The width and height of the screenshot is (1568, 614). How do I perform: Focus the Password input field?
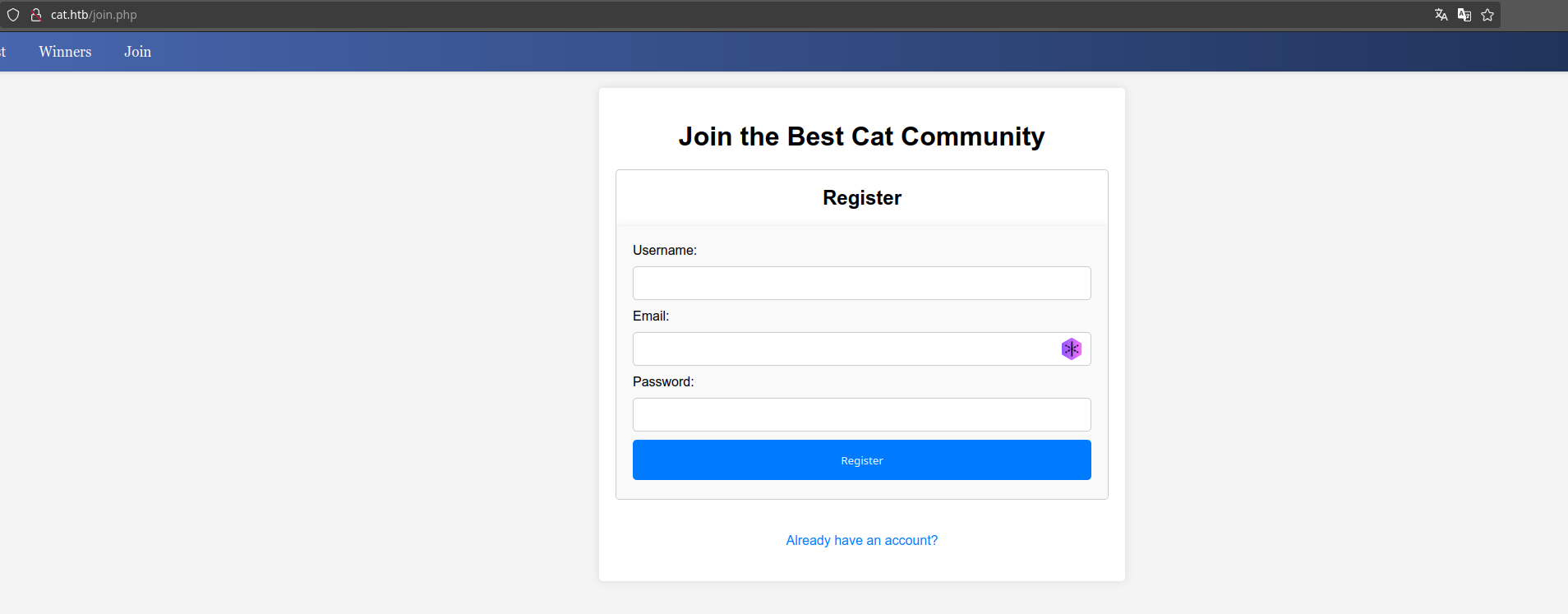pos(861,414)
